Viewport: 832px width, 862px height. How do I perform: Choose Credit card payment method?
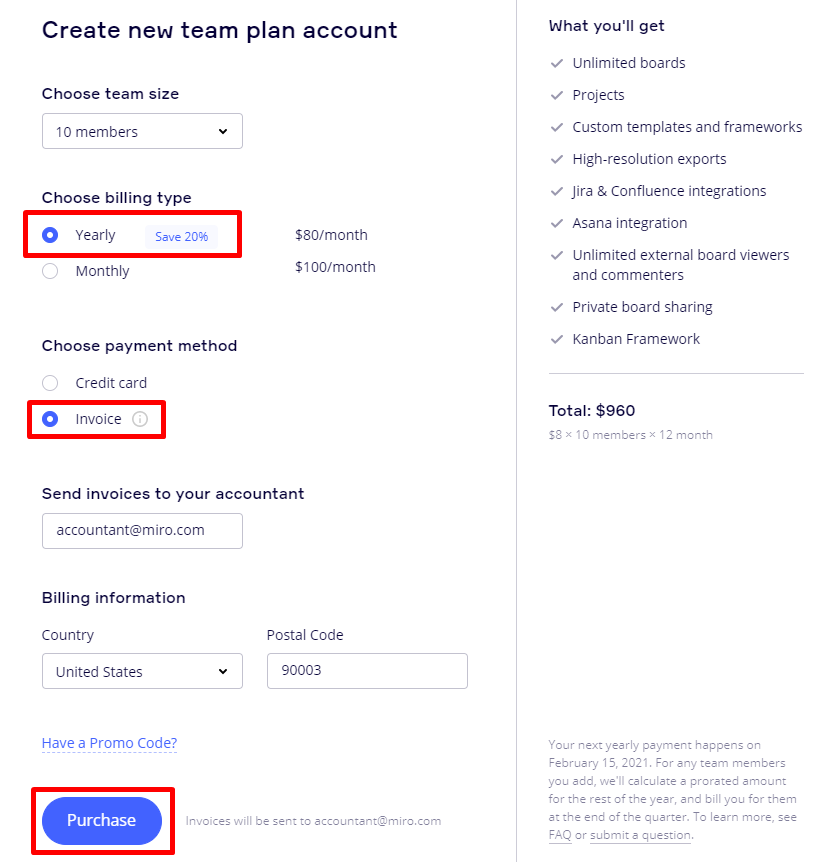(x=51, y=383)
